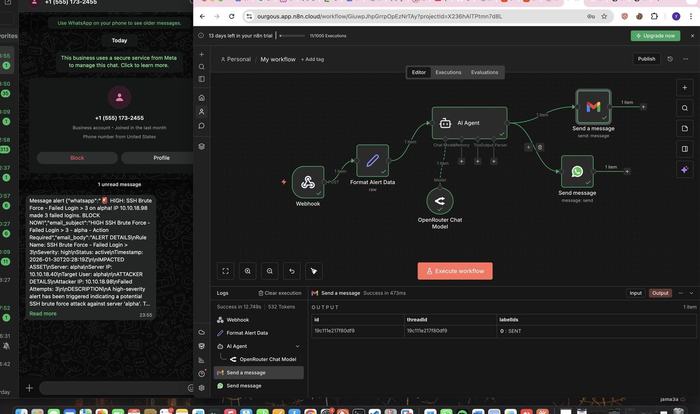Go to n8n Home in sidebar
The width and height of the screenshot is (700, 414).
(202, 98)
